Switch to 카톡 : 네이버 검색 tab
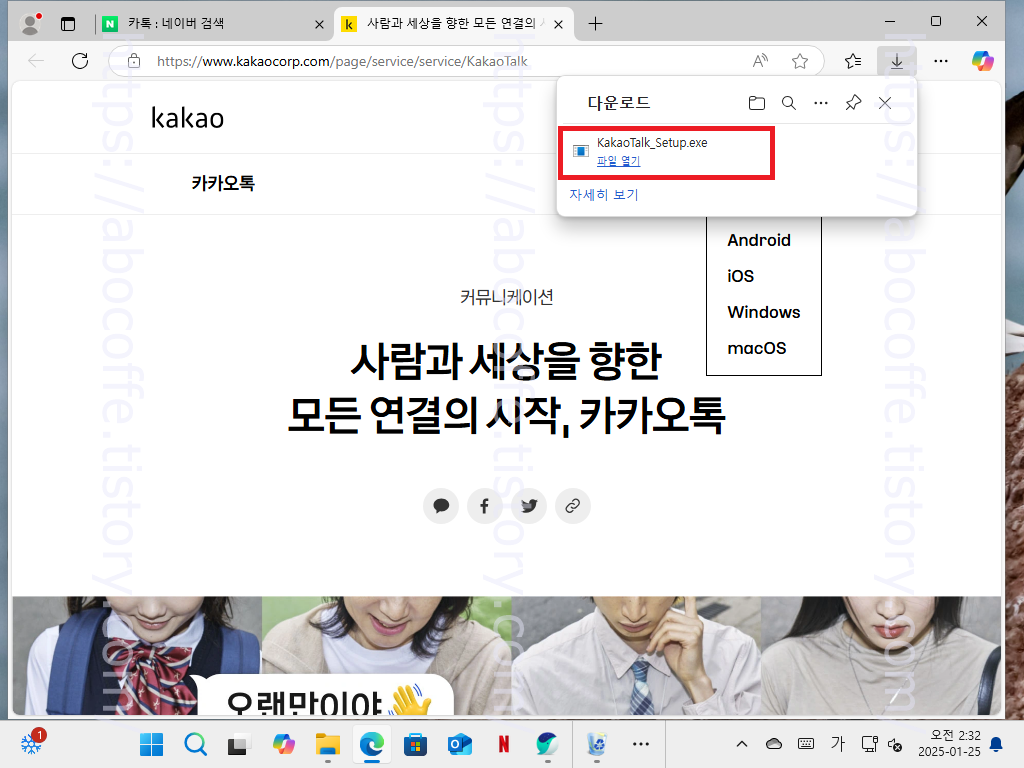The width and height of the screenshot is (1024, 768). click(211, 24)
